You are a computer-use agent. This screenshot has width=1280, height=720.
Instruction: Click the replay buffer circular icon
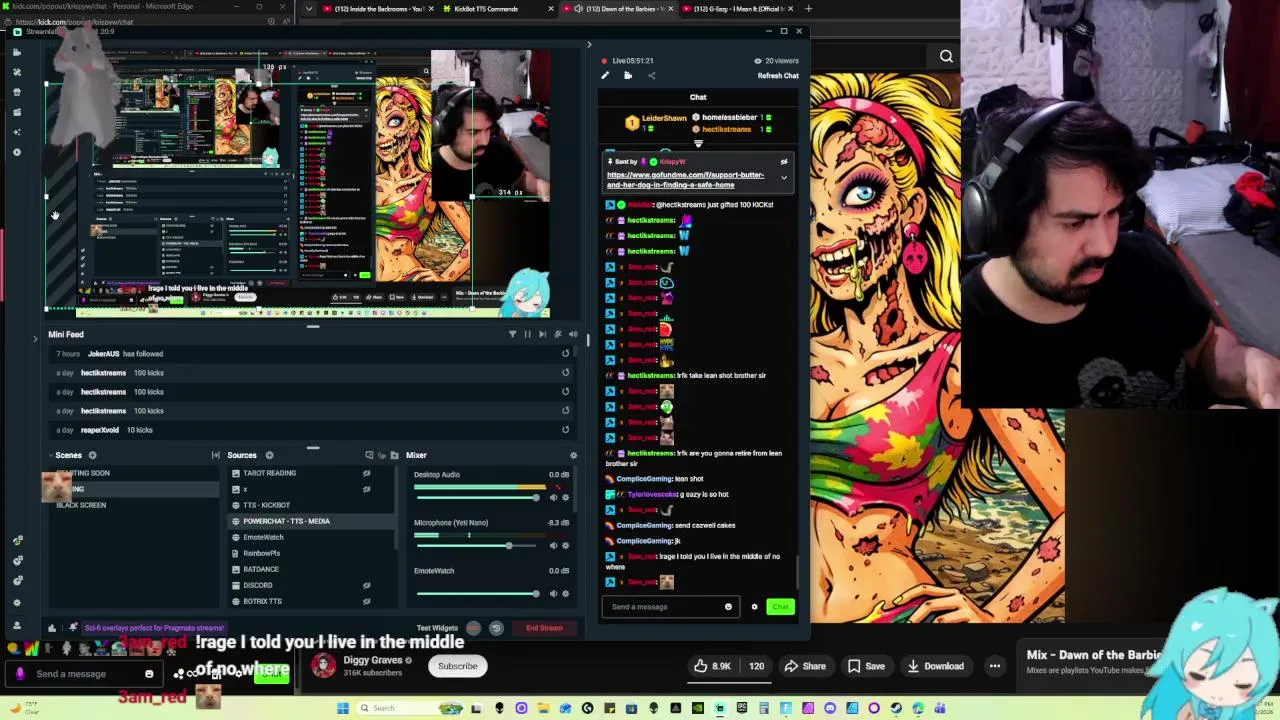pyautogui.click(x=496, y=628)
